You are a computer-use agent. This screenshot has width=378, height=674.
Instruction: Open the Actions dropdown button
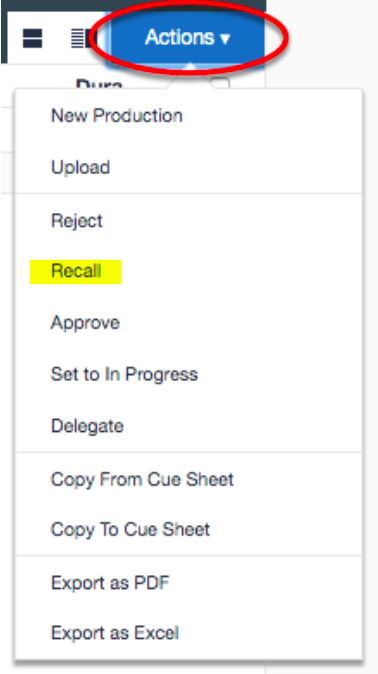[x=187, y=37]
